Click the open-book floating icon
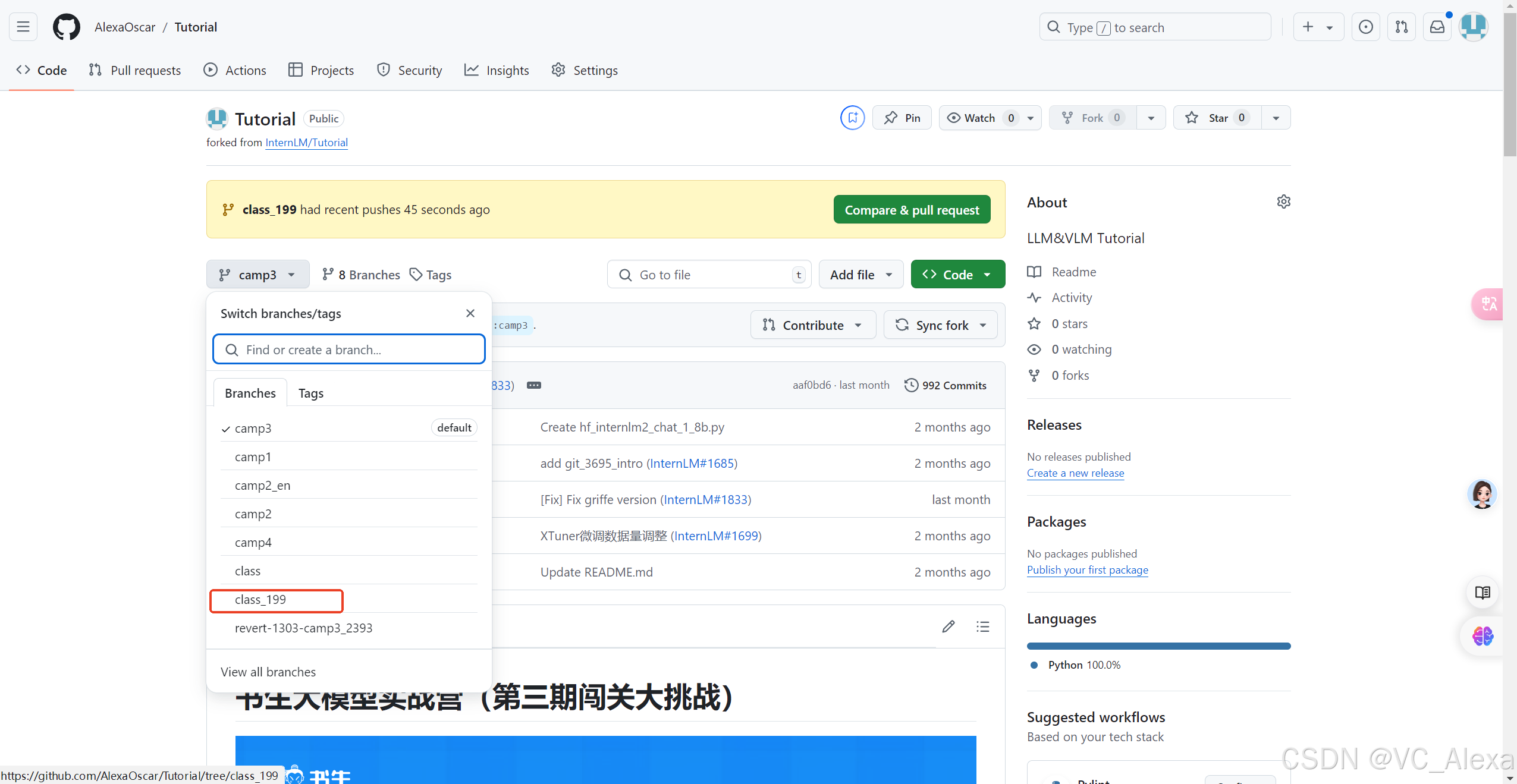This screenshot has width=1517, height=784. pos(1482,593)
